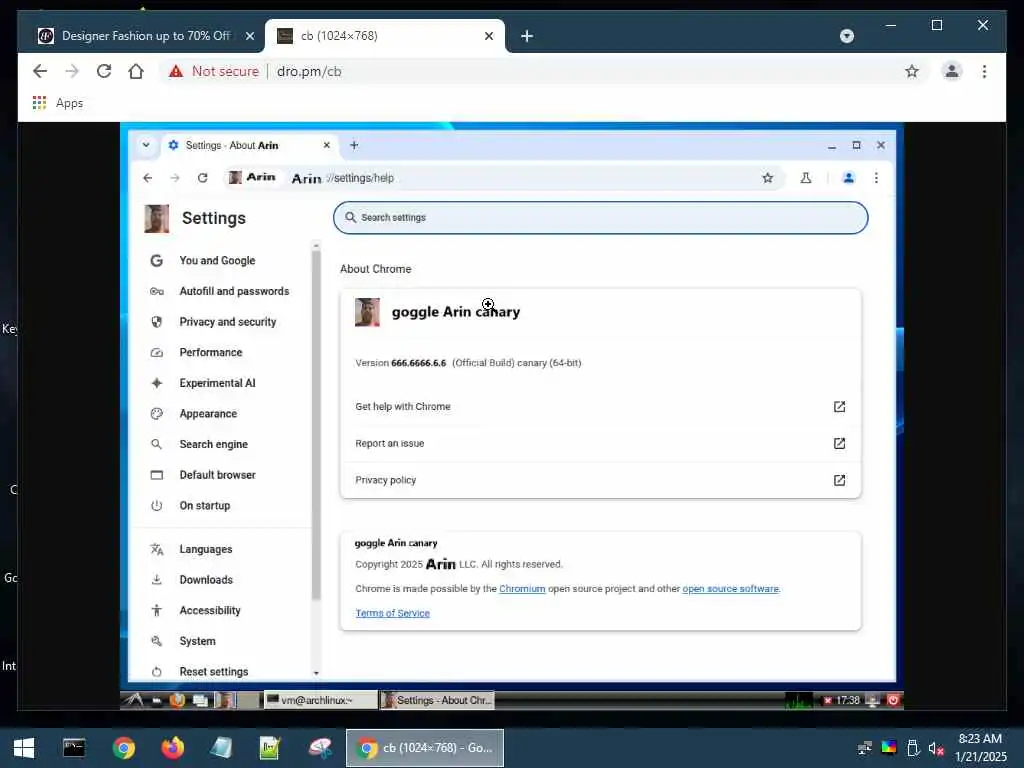Add new tab in inner browser
1024x768 pixels.
[354, 145]
